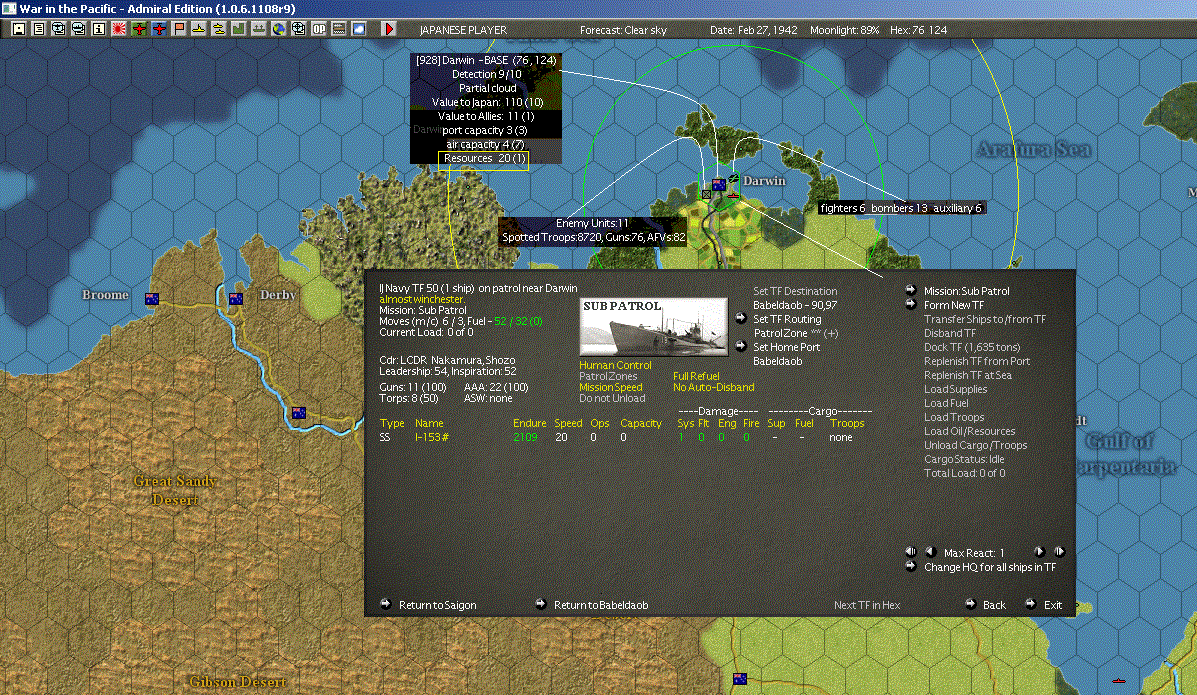Screen dimensions: 1197x695
Task: Toggle Human Control setting
Action: (615, 366)
